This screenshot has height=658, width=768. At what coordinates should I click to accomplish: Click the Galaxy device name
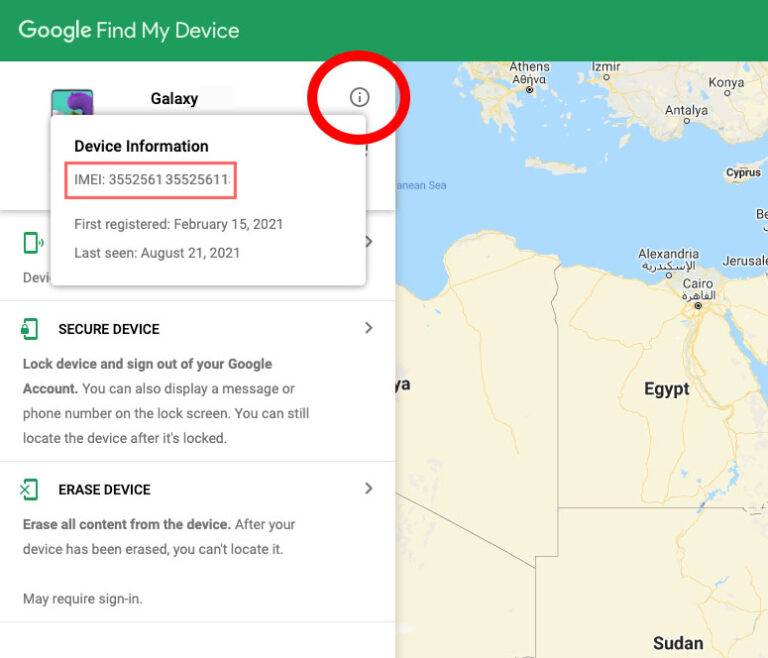(x=174, y=98)
